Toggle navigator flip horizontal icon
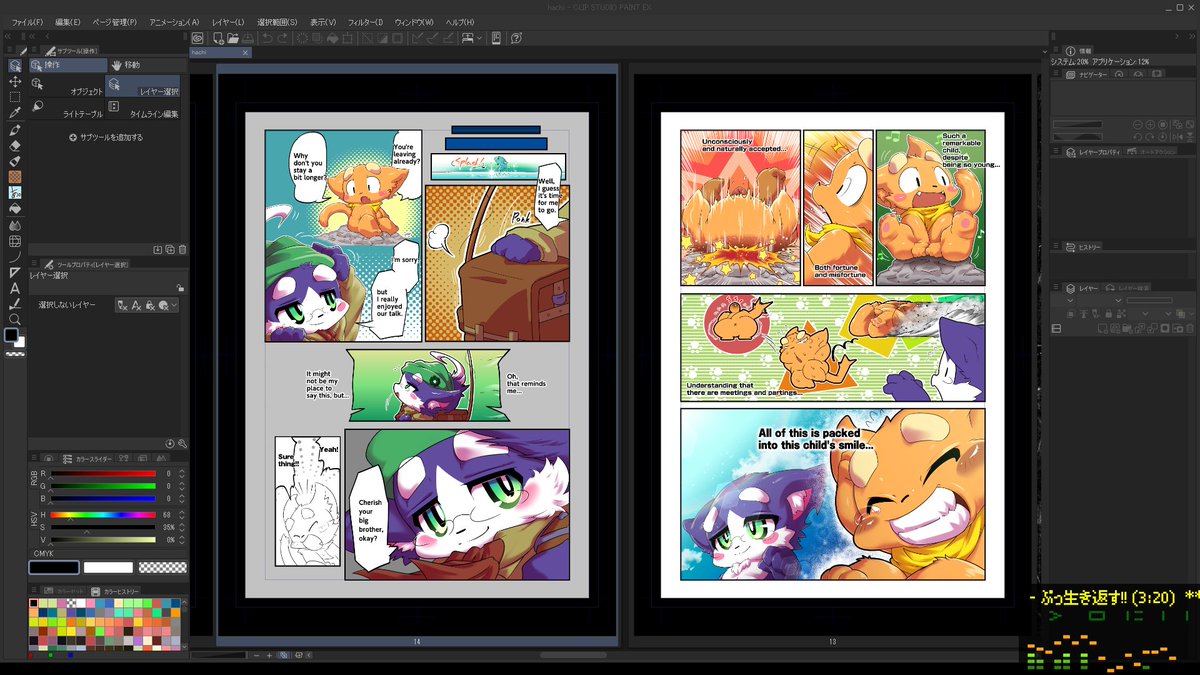Image resolution: width=1200 pixels, height=675 pixels. pyautogui.click(x=1178, y=136)
